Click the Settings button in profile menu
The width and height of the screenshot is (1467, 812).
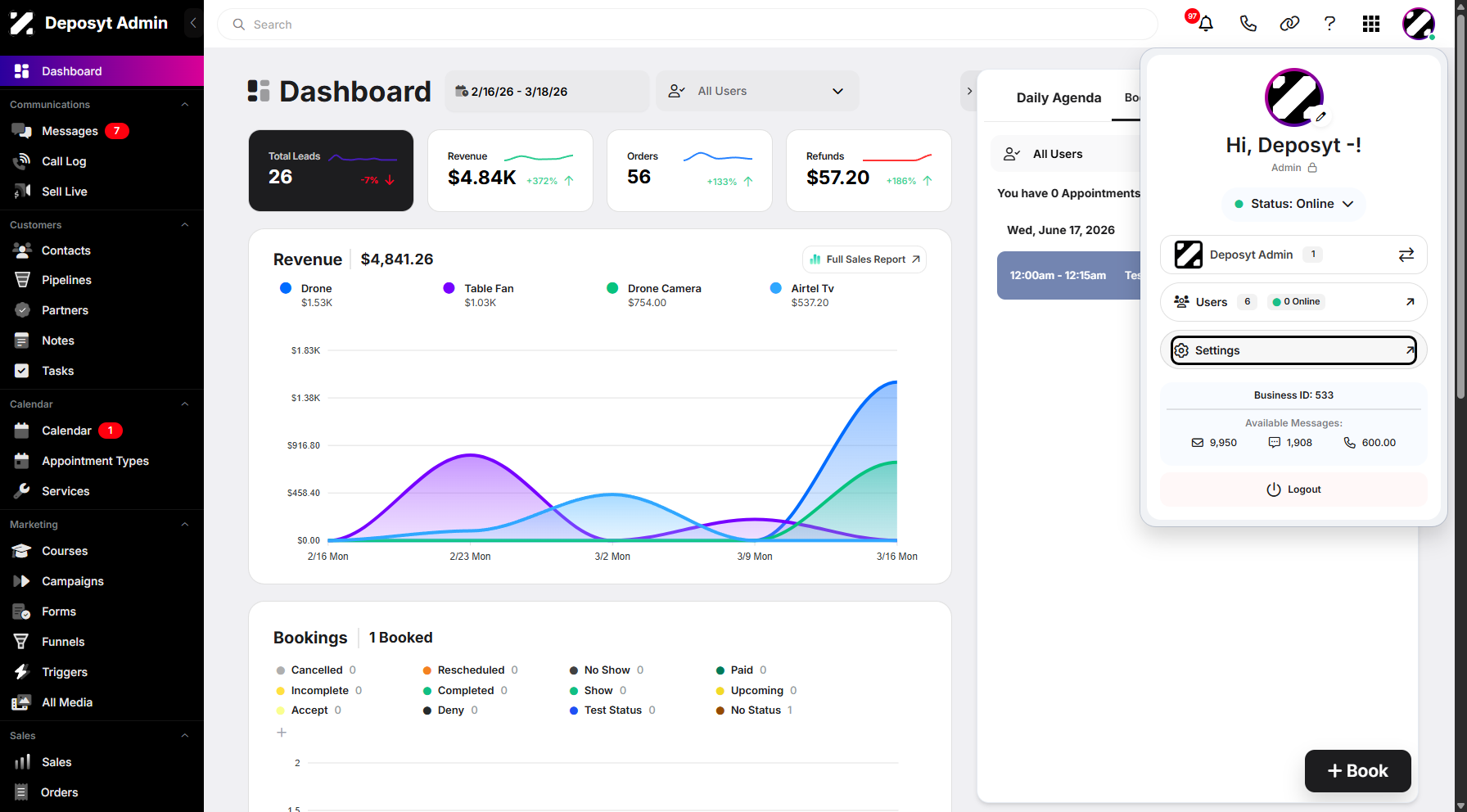point(1293,350)
